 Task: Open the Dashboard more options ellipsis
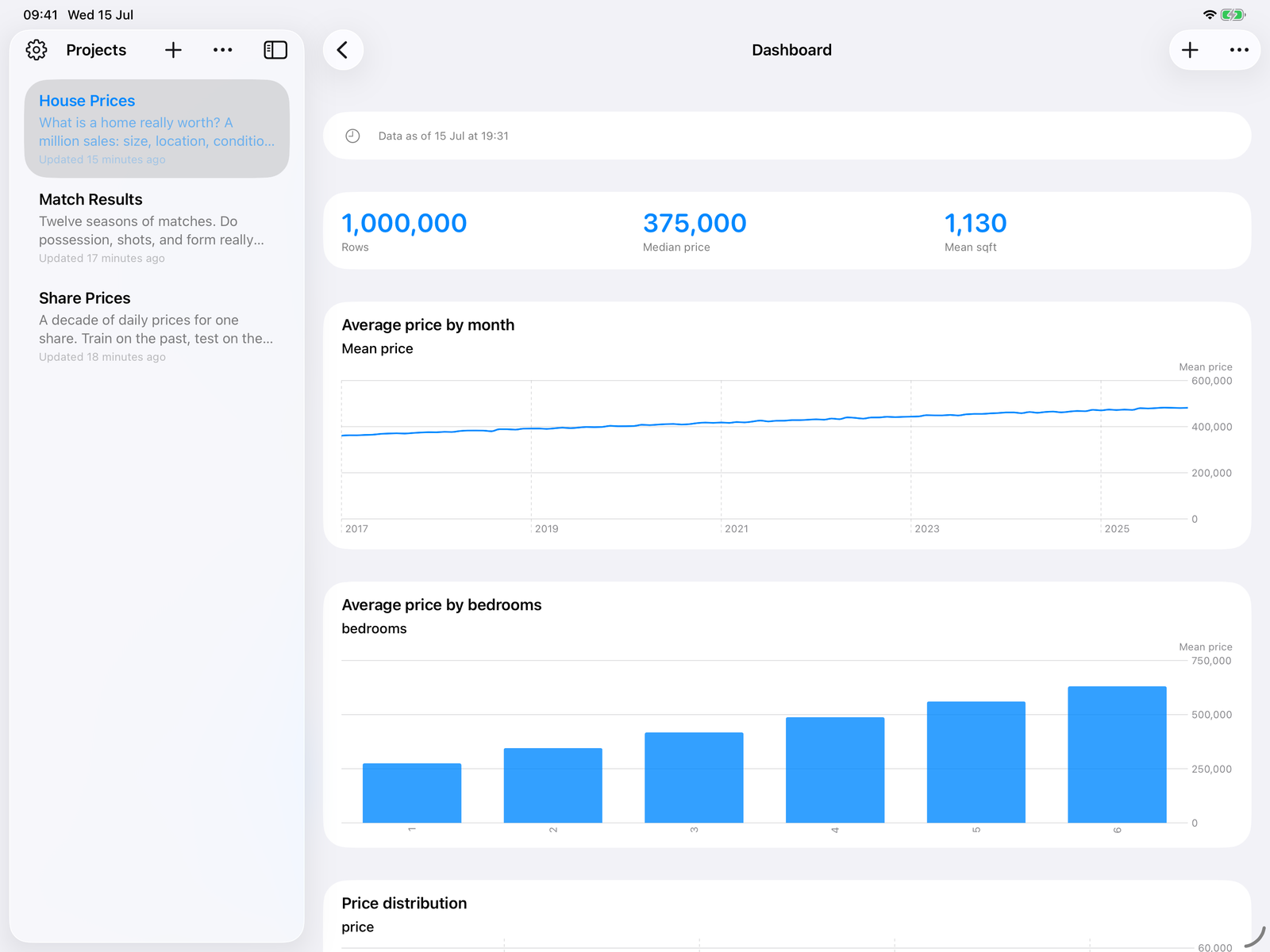coord(1239,50)
